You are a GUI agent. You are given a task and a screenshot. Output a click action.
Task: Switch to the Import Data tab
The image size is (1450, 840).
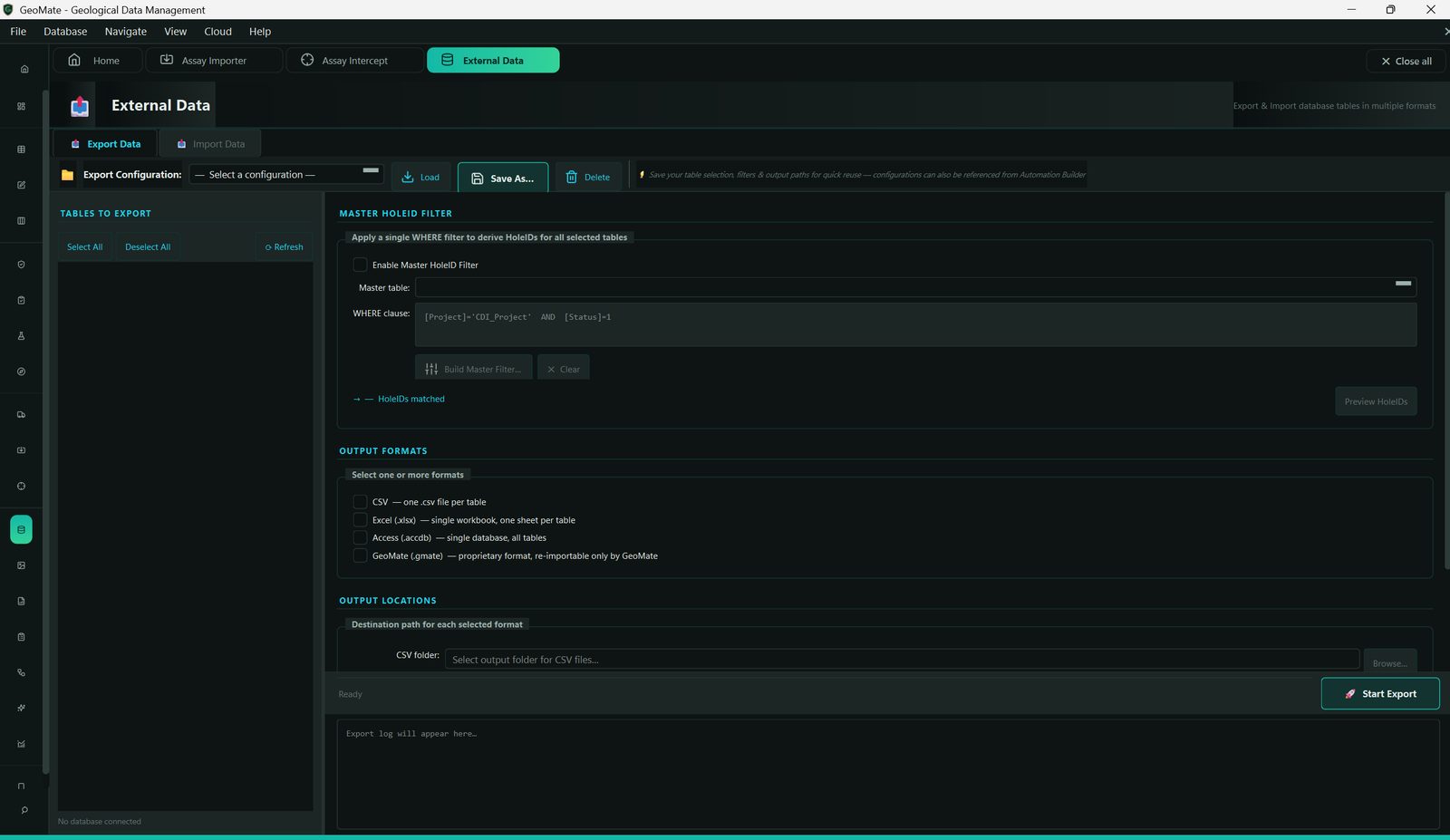(210, 144)
